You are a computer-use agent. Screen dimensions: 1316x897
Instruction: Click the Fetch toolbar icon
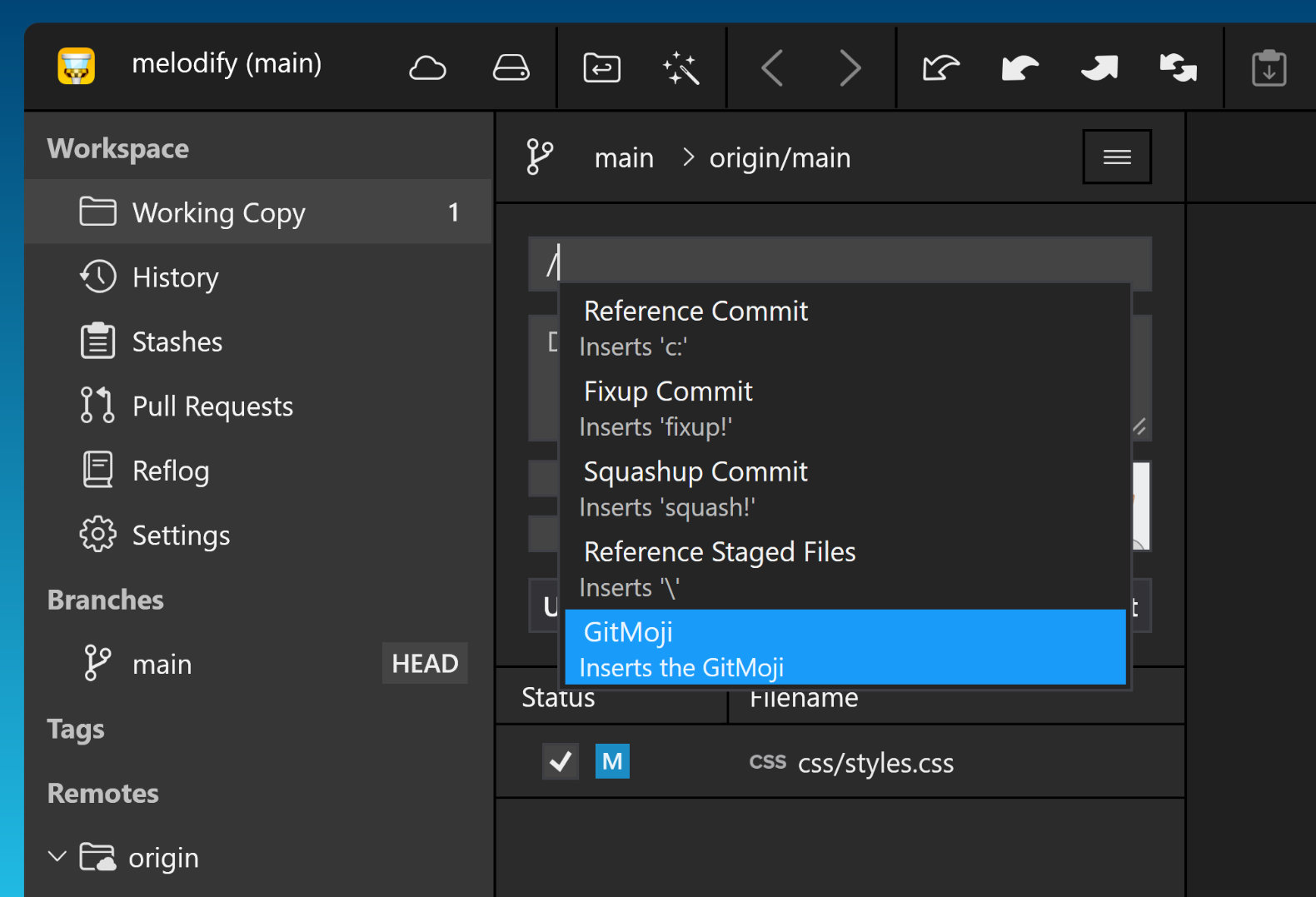941,68
